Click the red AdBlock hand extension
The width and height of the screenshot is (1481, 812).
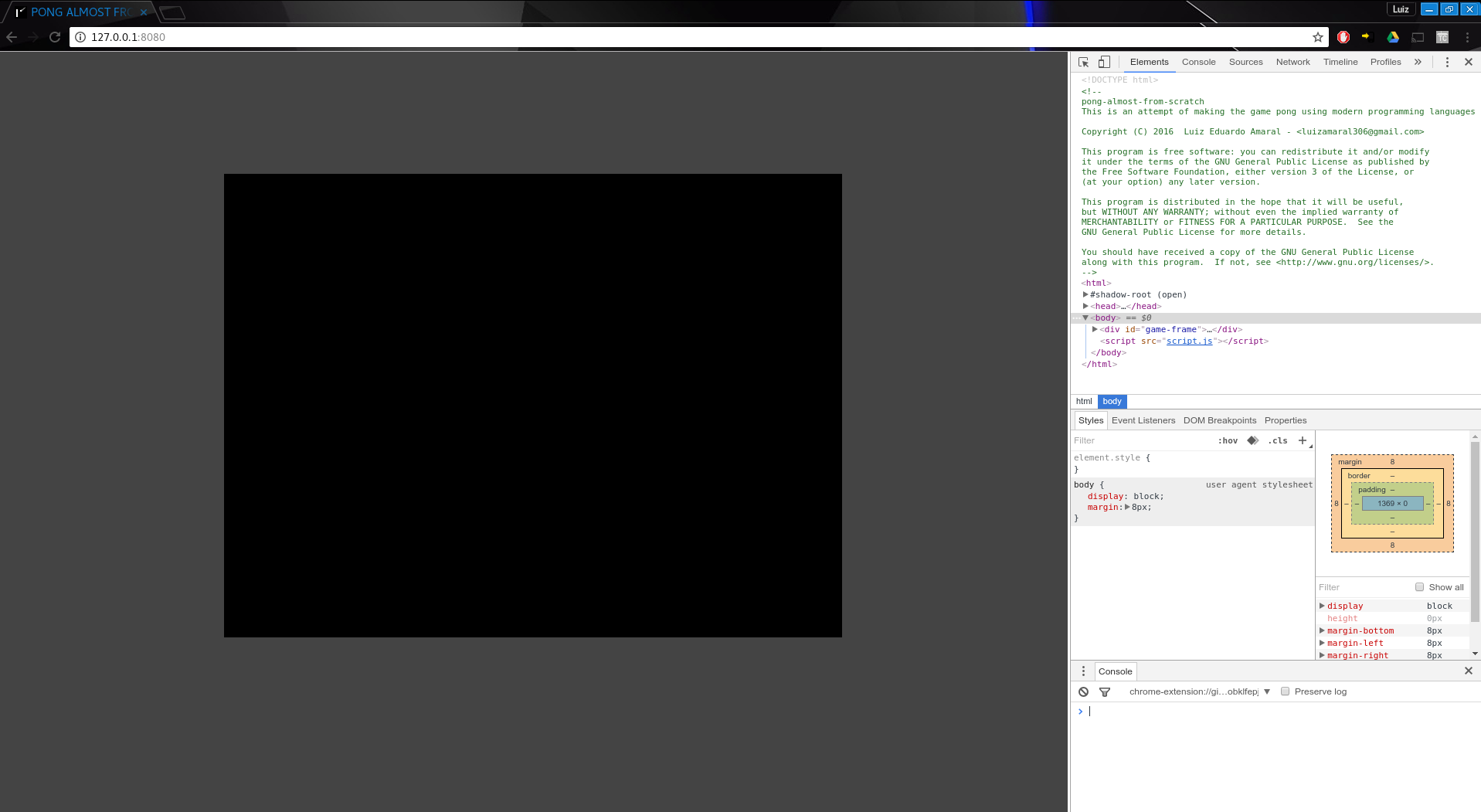coord(1343,37)
